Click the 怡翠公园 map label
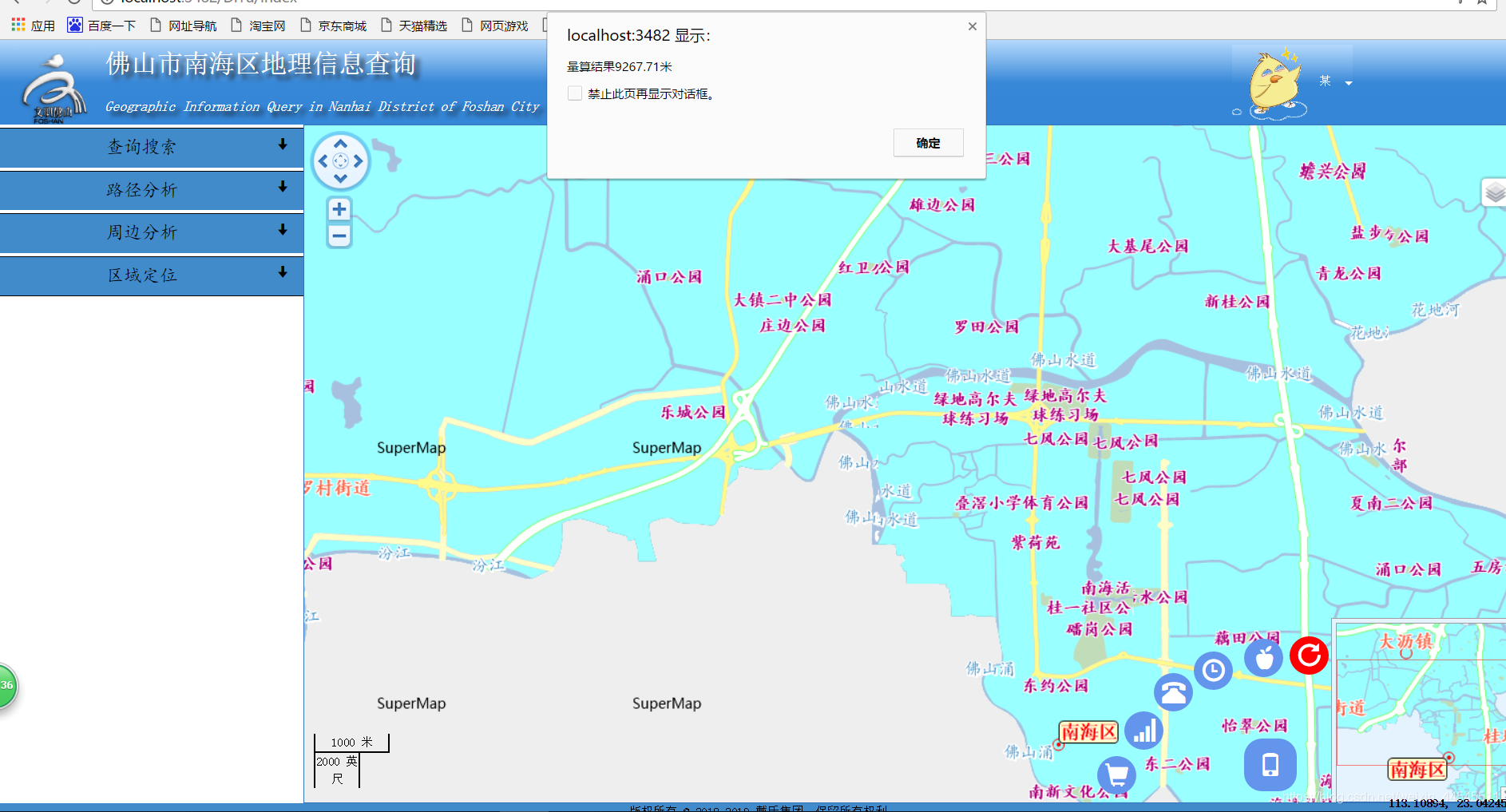Screen dimensions: 1506x812 1254,725
